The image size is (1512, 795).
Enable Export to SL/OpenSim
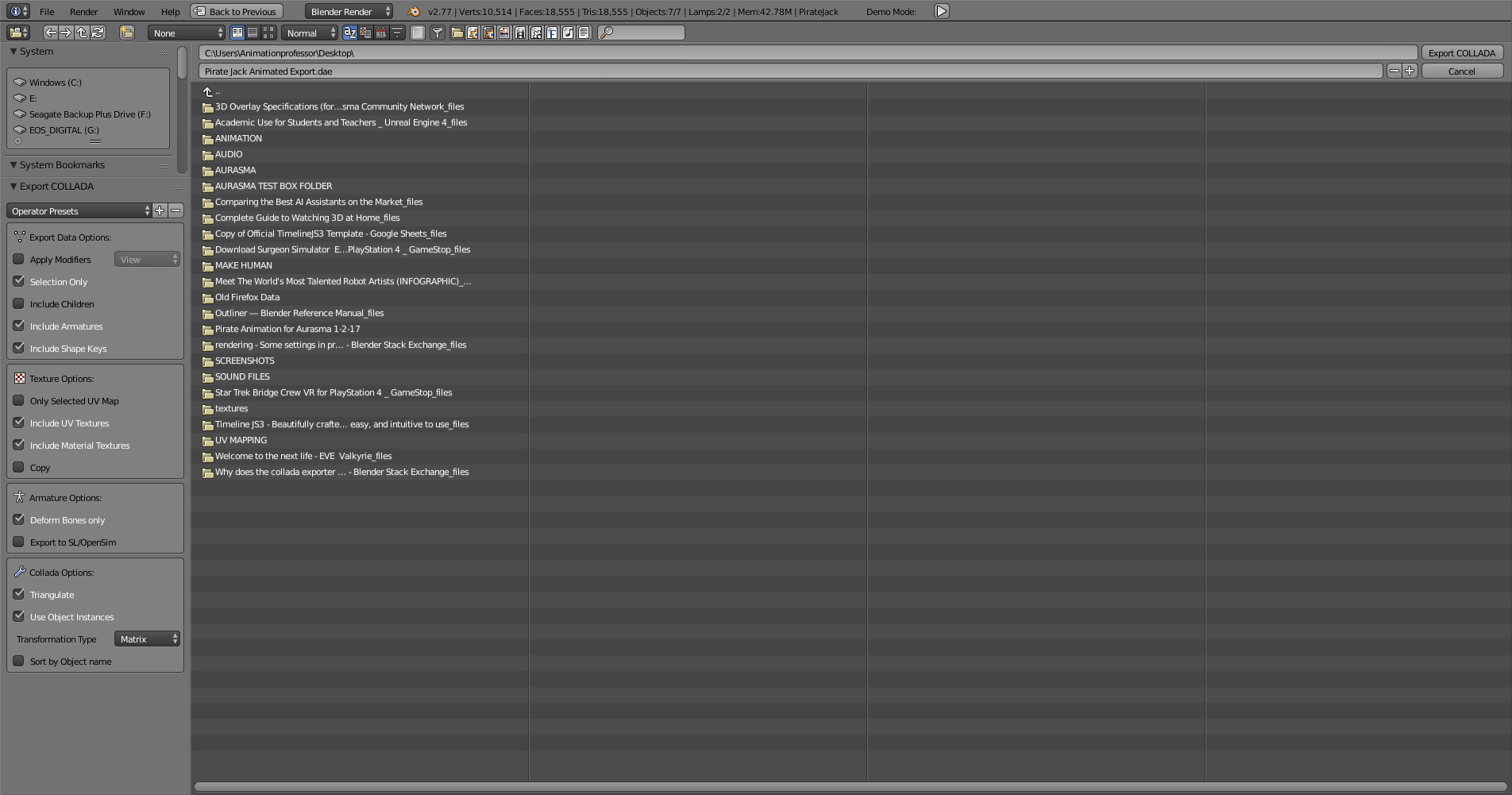pyautogui.click(x=18, y=542)
